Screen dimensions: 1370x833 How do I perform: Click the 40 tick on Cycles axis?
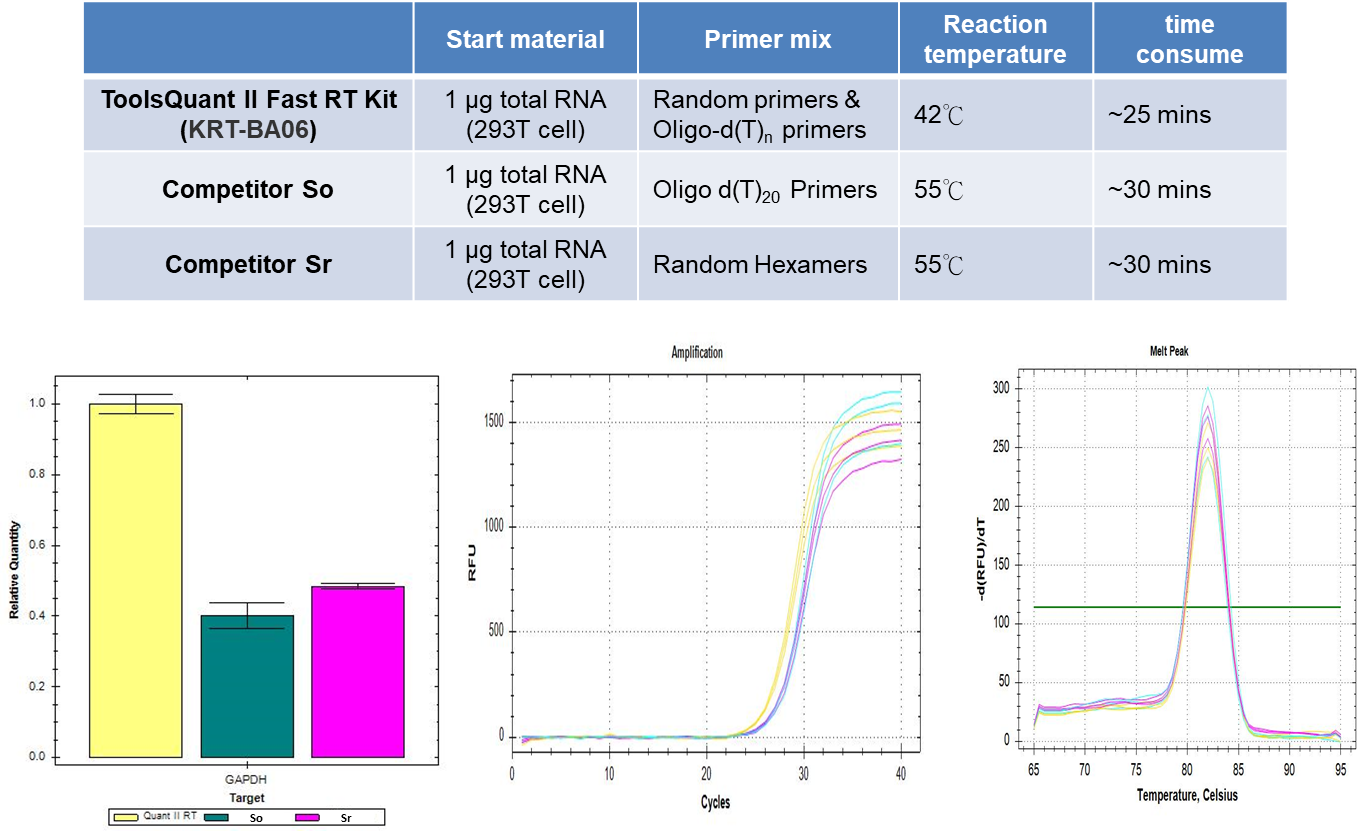click(900, 773)
